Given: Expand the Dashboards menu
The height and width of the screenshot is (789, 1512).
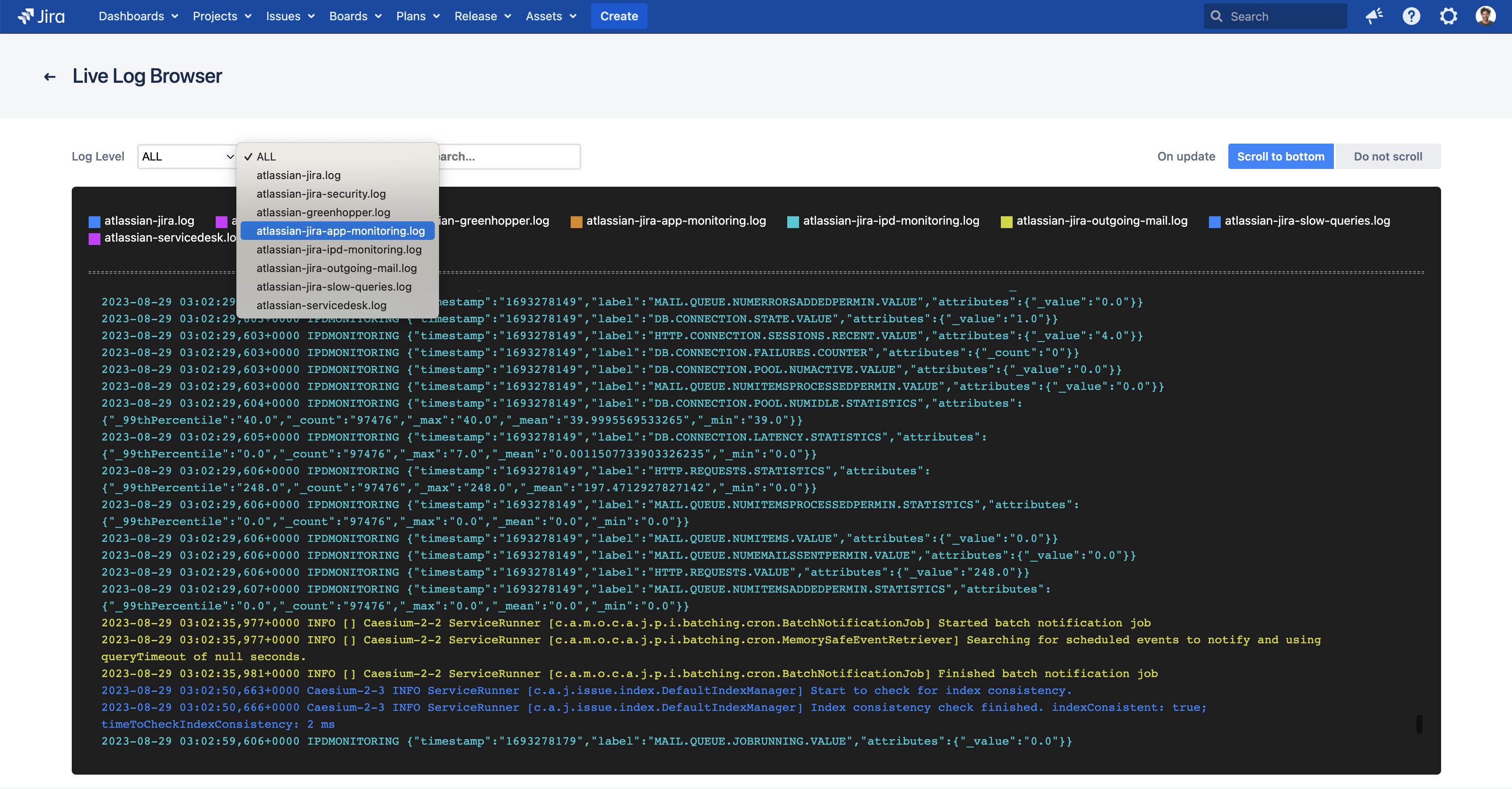Looking at the screenshot, I should point(138,16).
